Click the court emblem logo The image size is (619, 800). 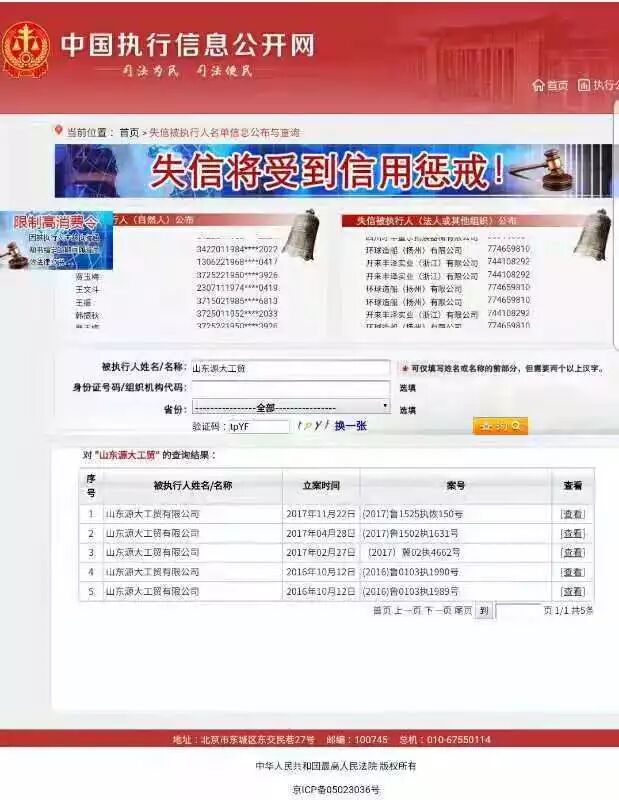tap(26, 49)
